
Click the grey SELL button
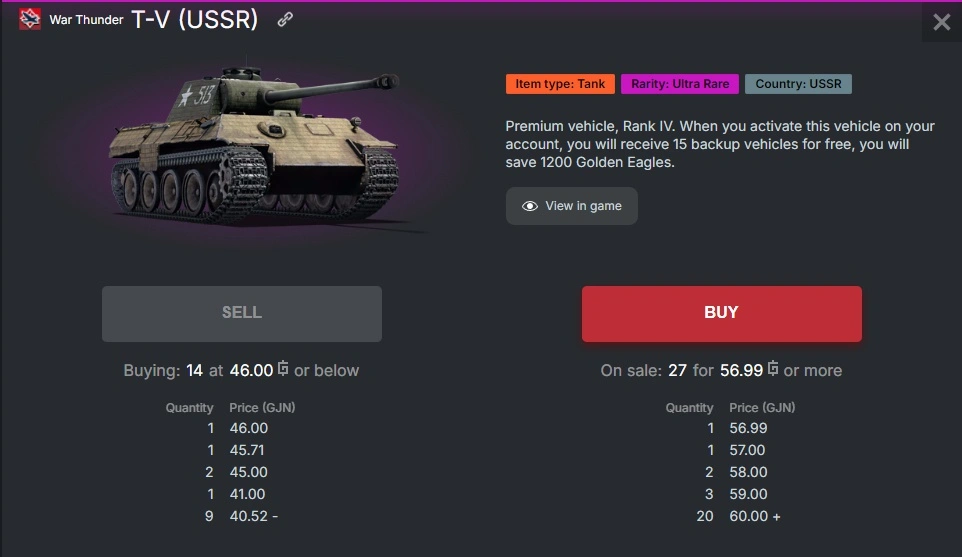tap(241, 314)
